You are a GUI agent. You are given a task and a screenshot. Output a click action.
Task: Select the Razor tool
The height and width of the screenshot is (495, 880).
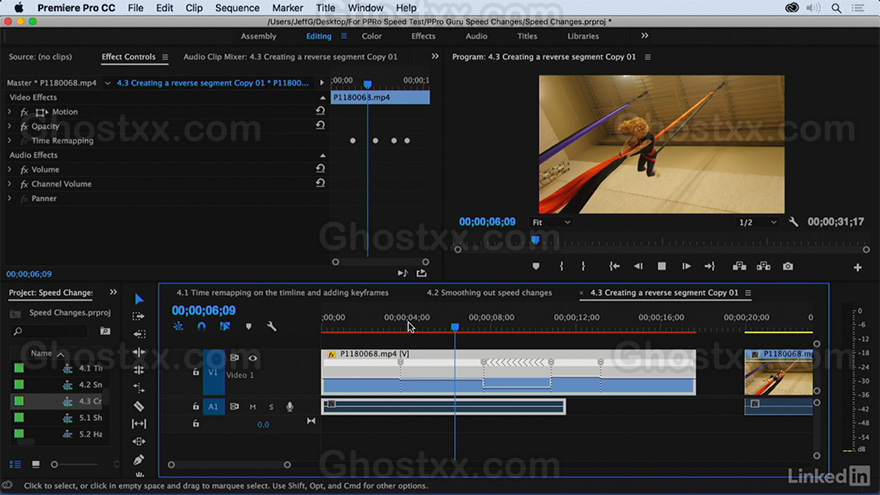click(x=139, y=406)
